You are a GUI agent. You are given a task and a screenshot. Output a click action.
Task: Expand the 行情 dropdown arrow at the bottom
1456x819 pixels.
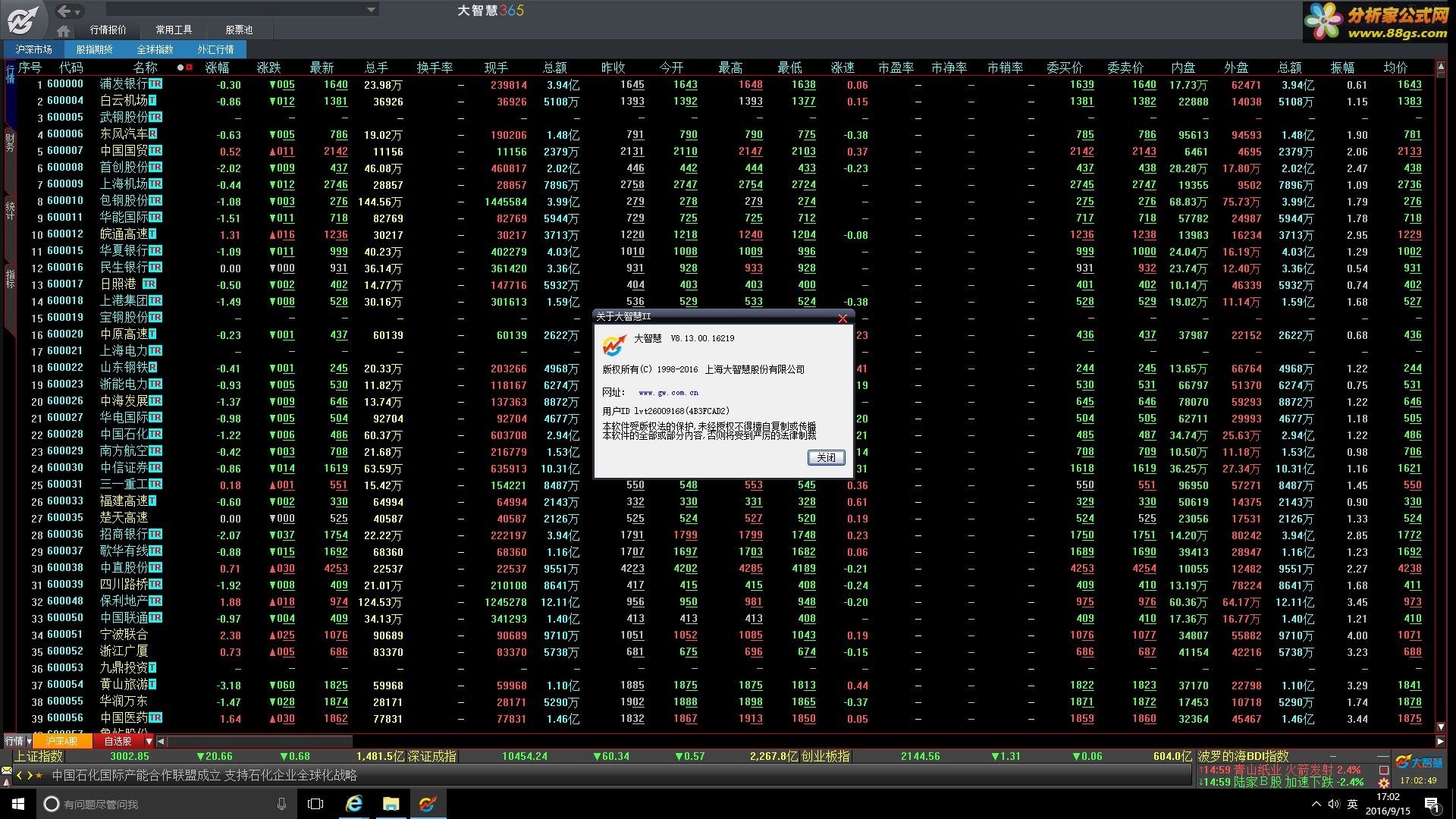point(30,741)
